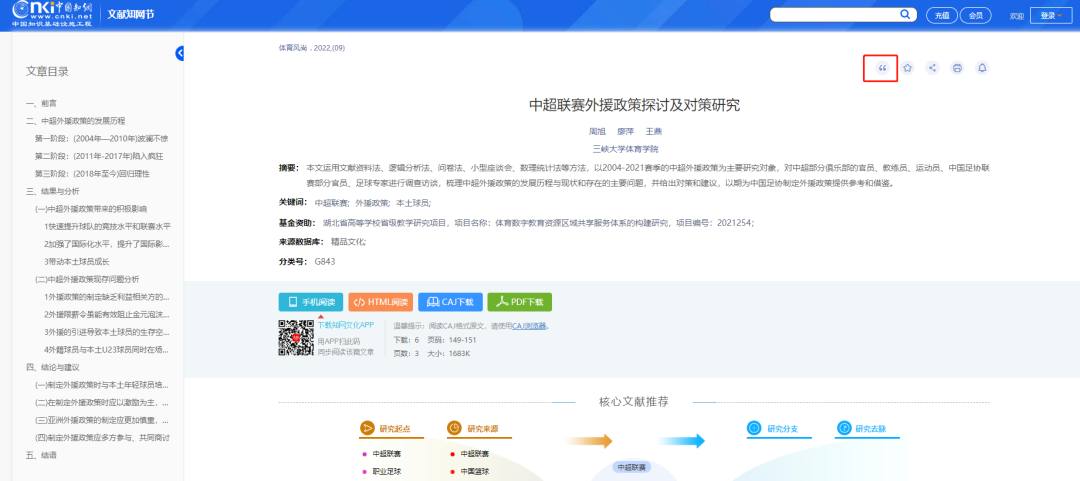Image resolution: width=1080 pixels, height=481 pixels.
Task: Click the 研究去脉 circular icon
Action: [844, 428]
